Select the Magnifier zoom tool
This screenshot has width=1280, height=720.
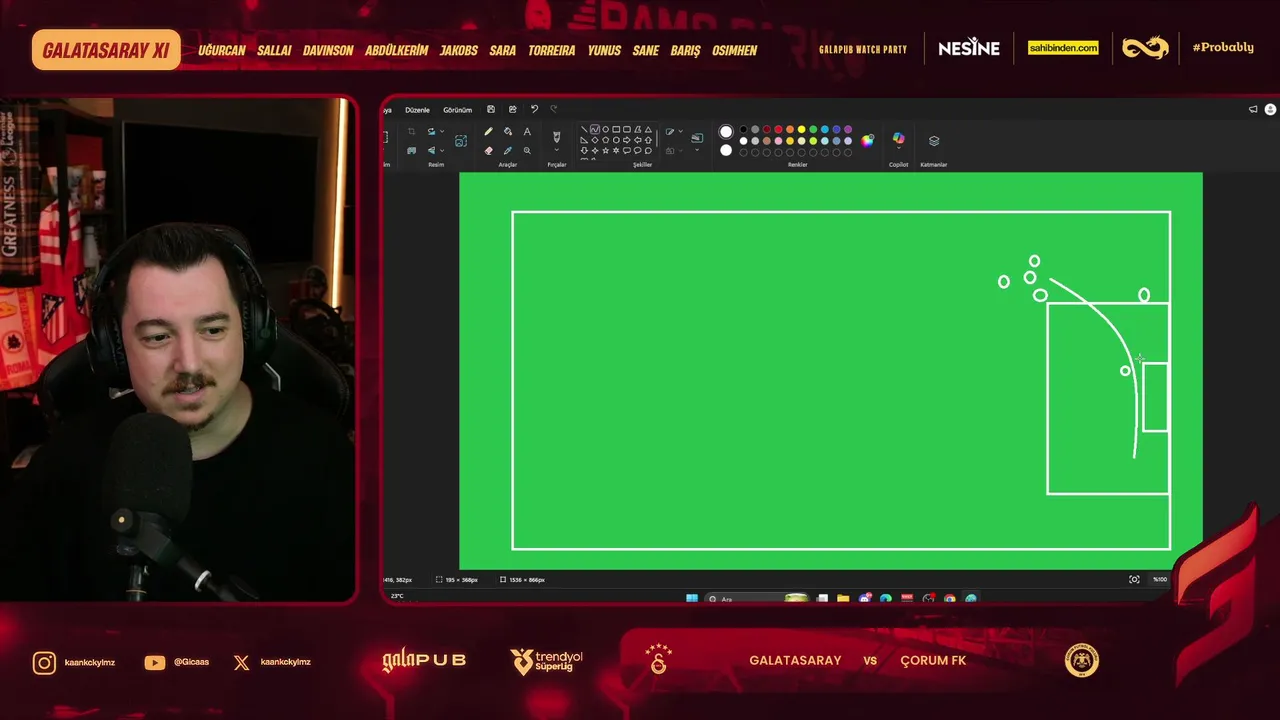pyautogui.click(x=527, y=151)
